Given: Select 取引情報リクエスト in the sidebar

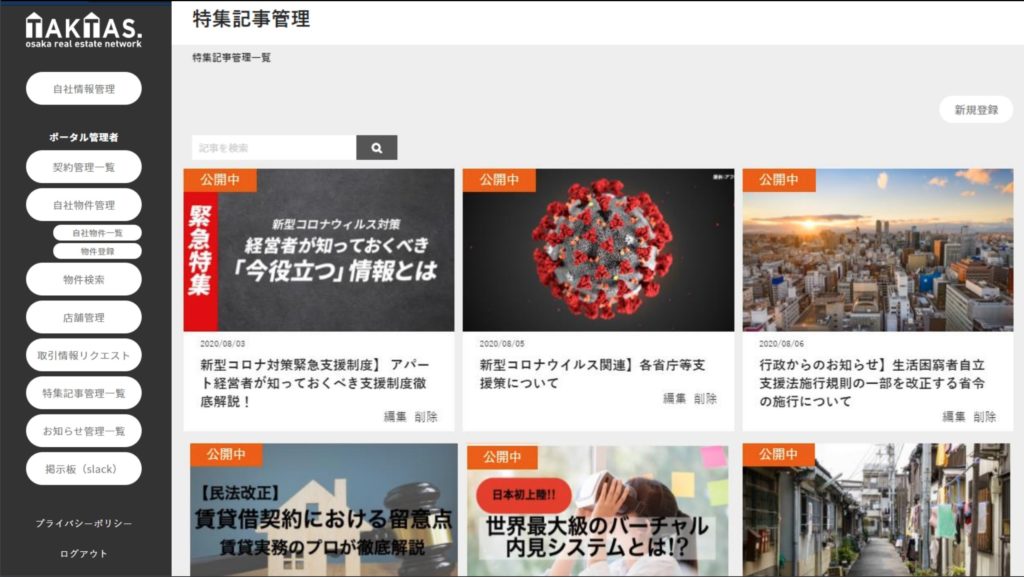Looking at the screenshot, I should 84,355.
